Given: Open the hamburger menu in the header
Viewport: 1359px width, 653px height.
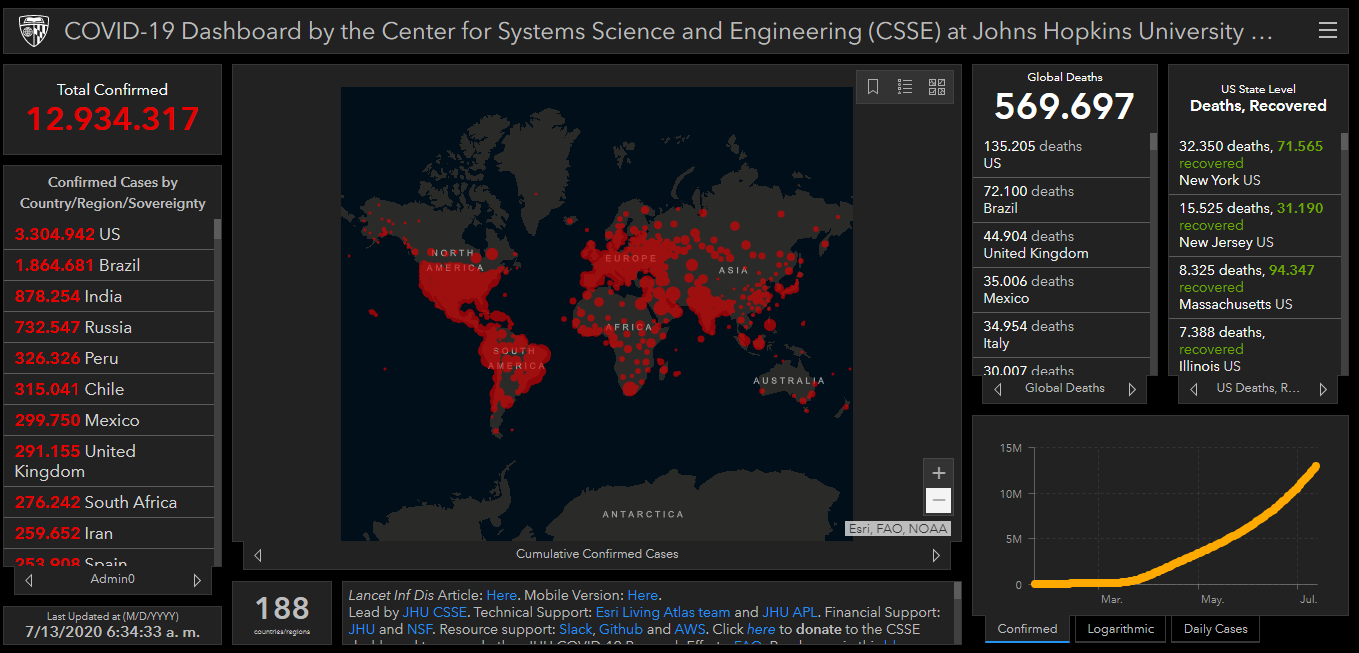Looking at the screenshot, I should point(1327,31).
